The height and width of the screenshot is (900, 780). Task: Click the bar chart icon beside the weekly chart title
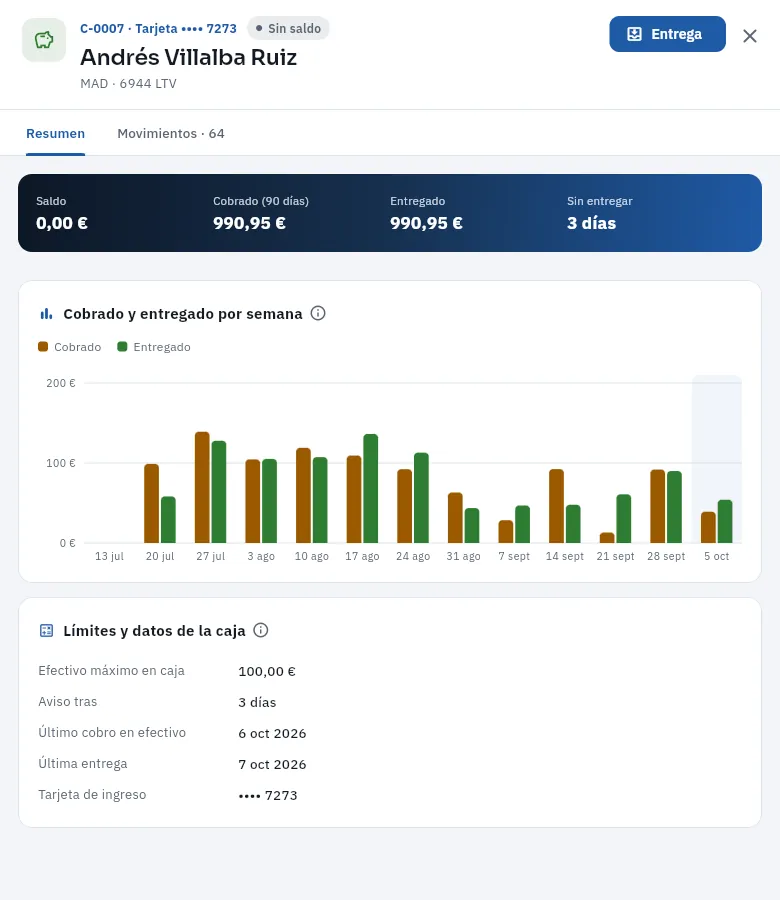pyautogui.click(x=46, y=314)
